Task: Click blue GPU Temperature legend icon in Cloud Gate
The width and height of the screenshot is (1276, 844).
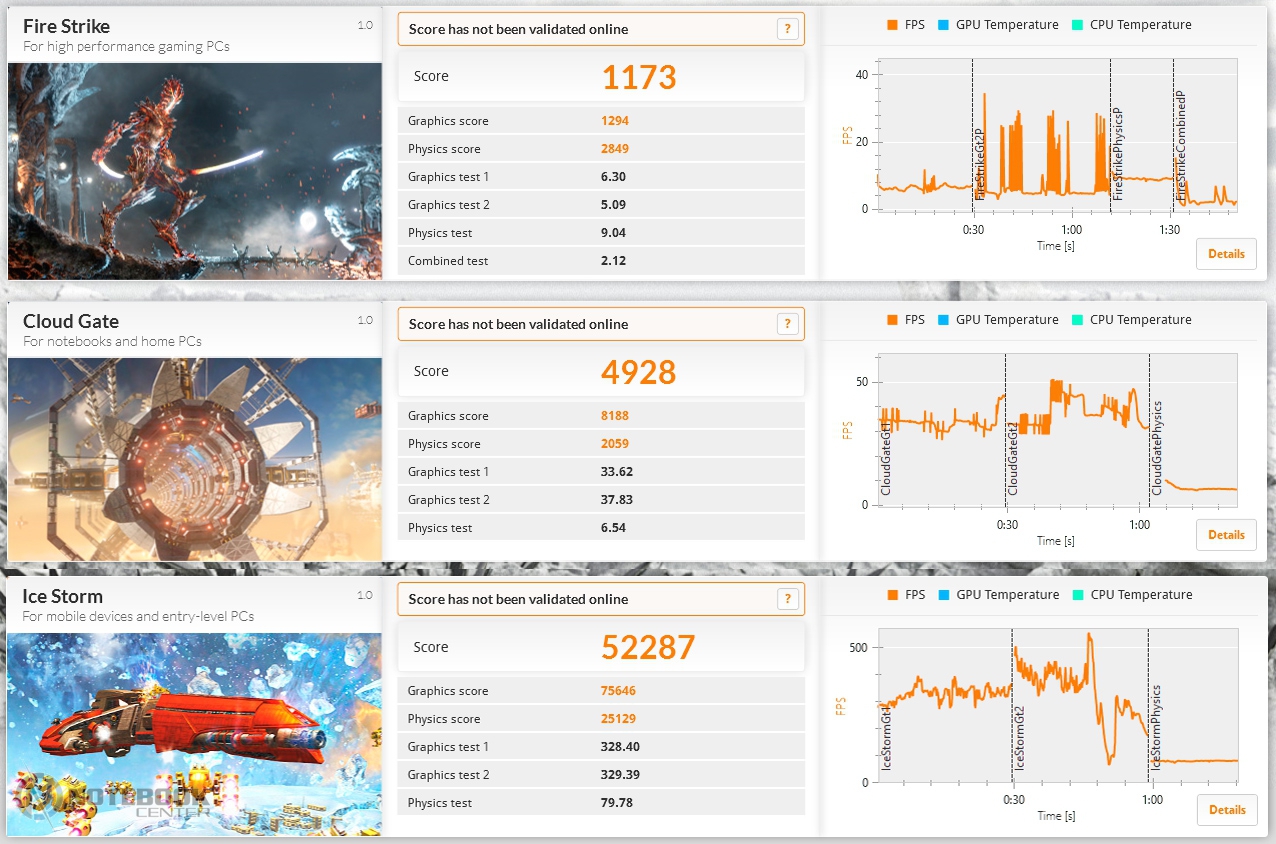Action: [x=944, y=320]
